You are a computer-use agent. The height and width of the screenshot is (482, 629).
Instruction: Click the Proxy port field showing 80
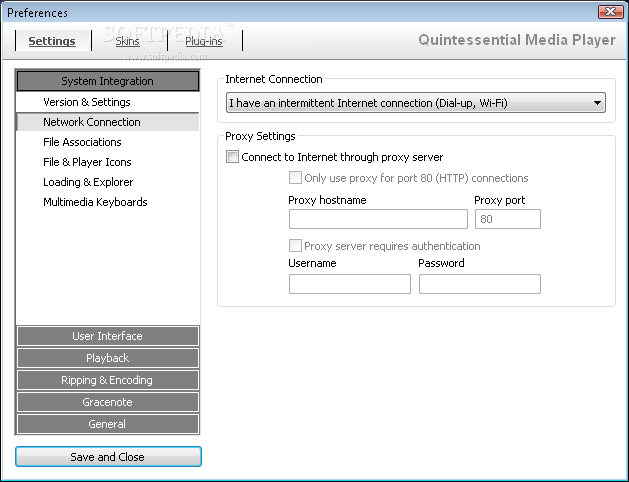click(508, 219)
